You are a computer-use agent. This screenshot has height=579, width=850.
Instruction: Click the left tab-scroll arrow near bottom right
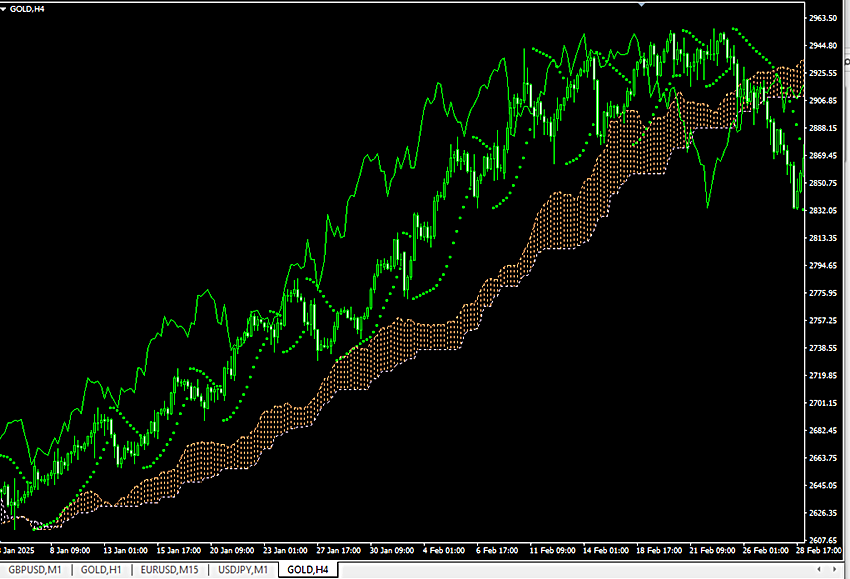819,569
